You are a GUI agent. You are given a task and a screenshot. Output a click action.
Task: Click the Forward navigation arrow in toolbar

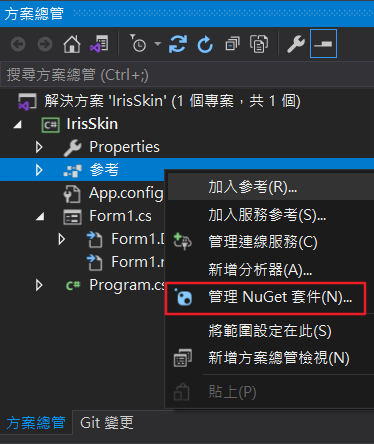(x=45, y=44)
